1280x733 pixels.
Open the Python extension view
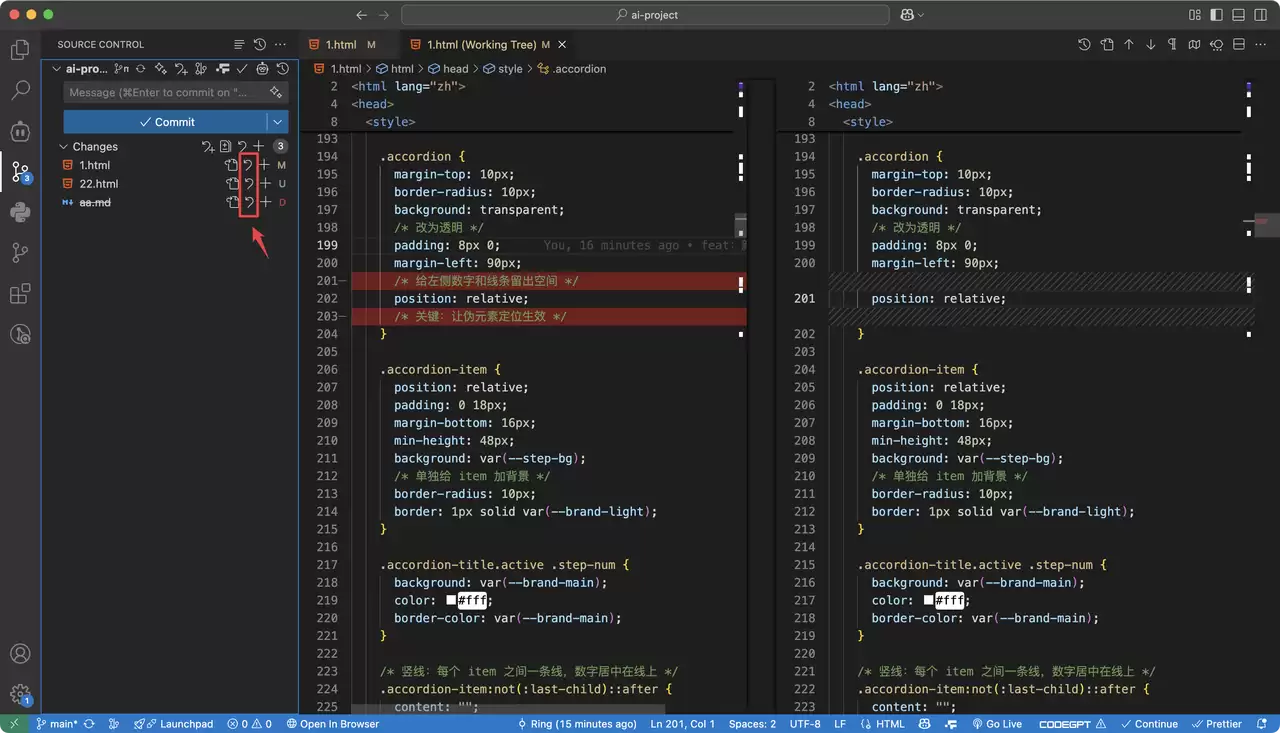pyautogui.click(x=20, y=212)
